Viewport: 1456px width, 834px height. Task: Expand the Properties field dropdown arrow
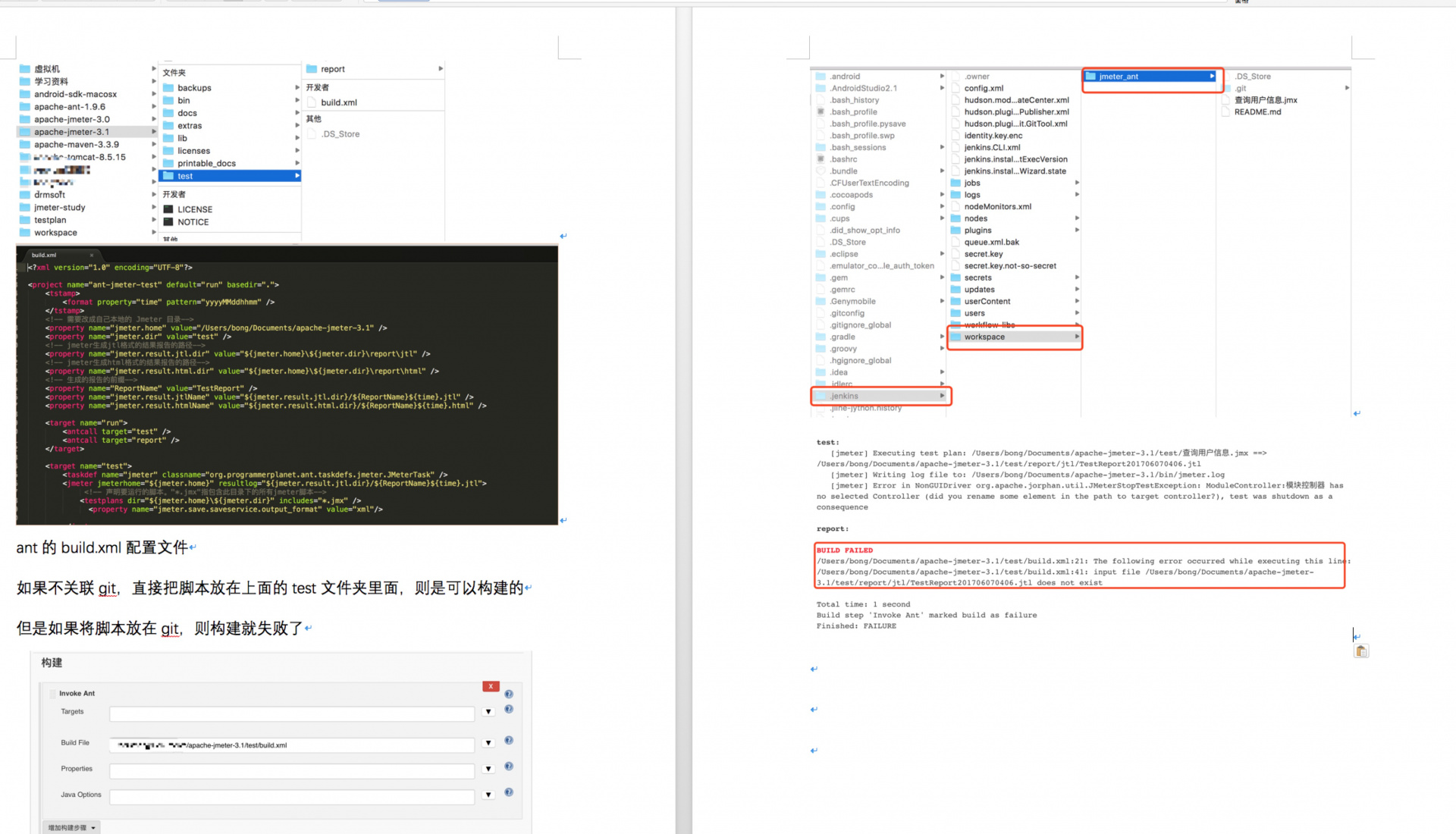(488, 769)
